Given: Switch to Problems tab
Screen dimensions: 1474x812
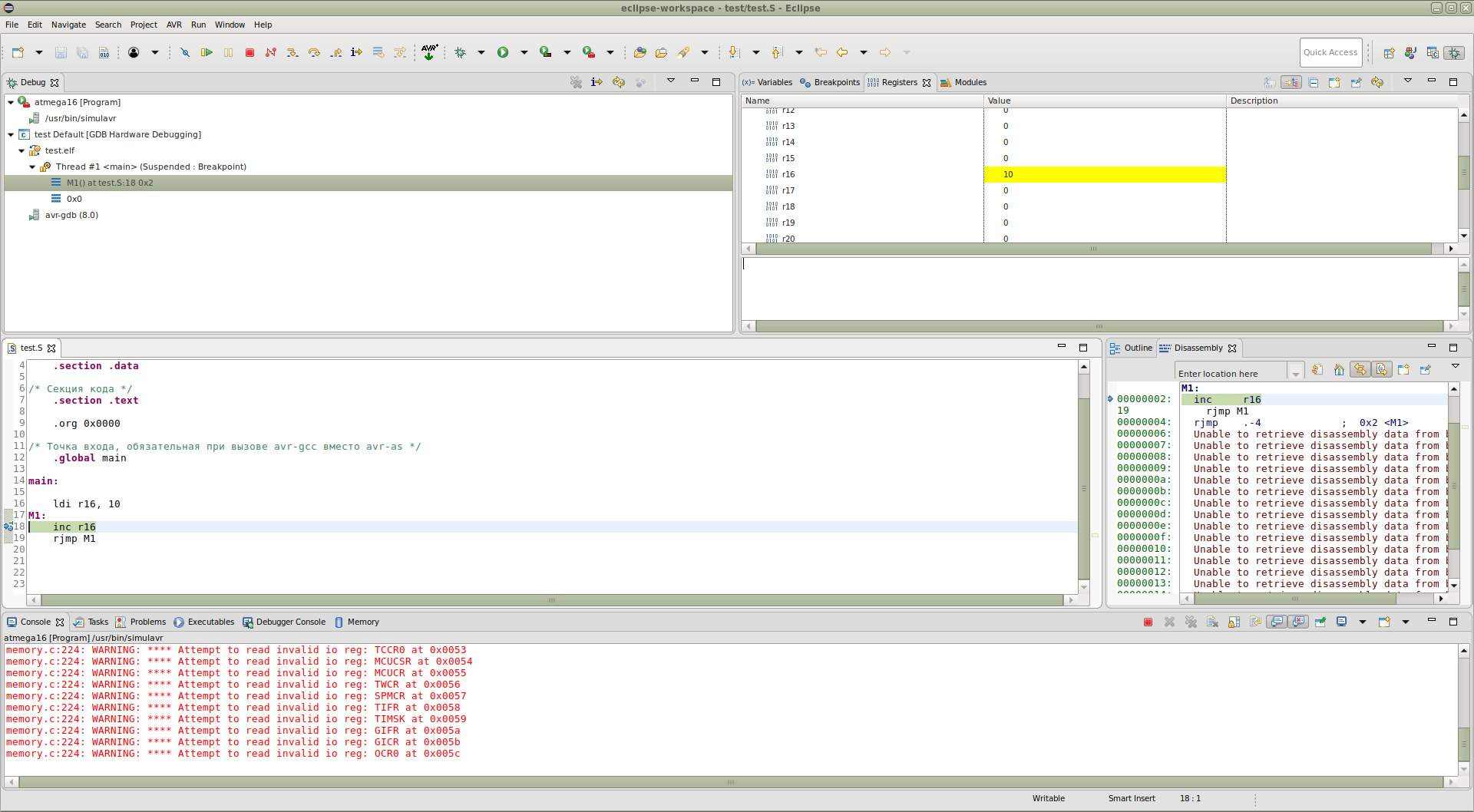Looking at the screenshot, I should 140,622.
